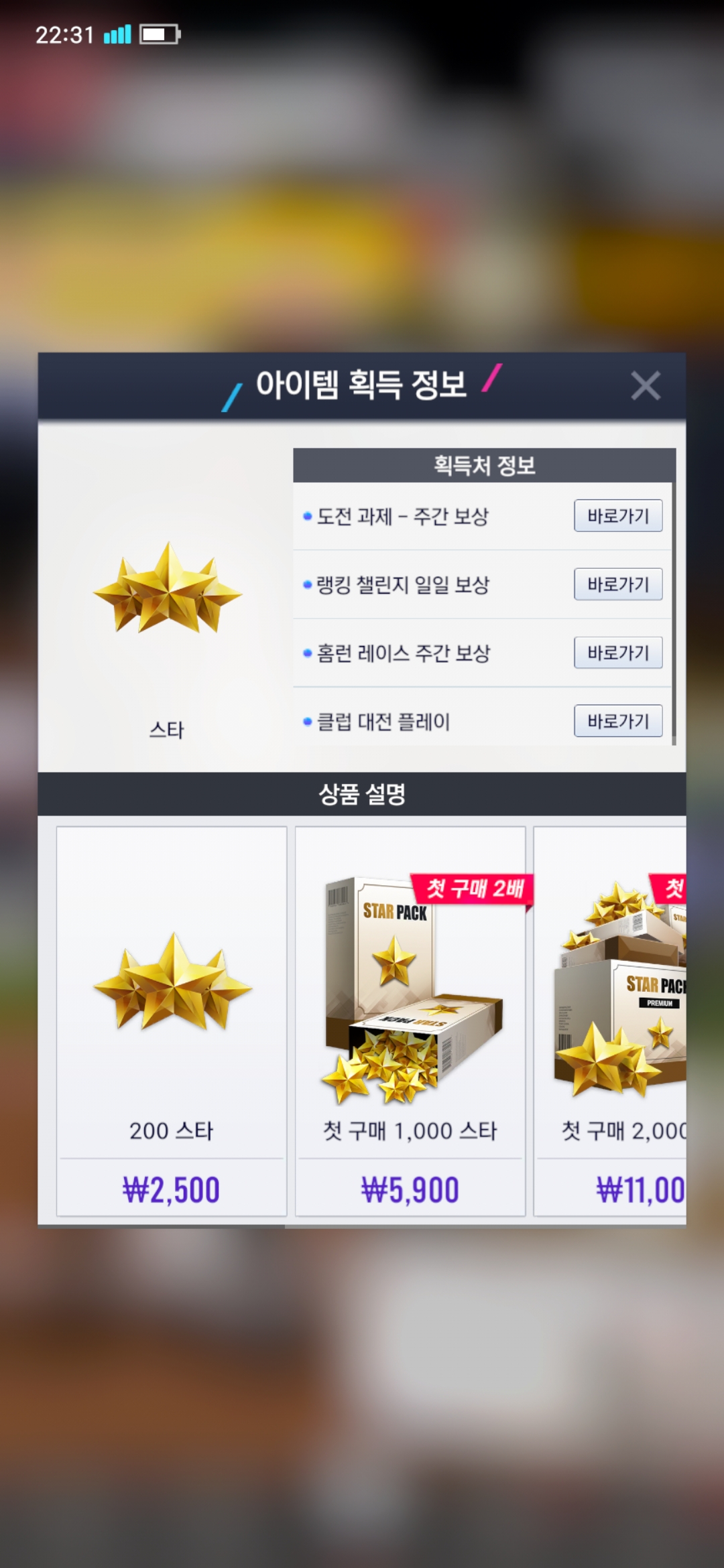Select the 200 스타 product stars image
Viewport: 724px width, 1568px height.
172,982
